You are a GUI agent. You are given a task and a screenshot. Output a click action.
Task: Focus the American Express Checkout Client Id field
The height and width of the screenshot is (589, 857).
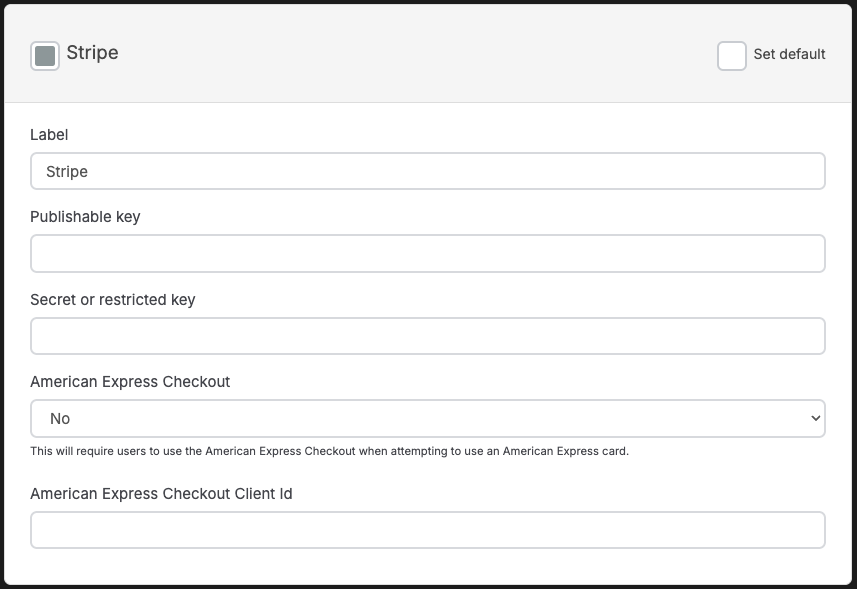tap(427, 530)
